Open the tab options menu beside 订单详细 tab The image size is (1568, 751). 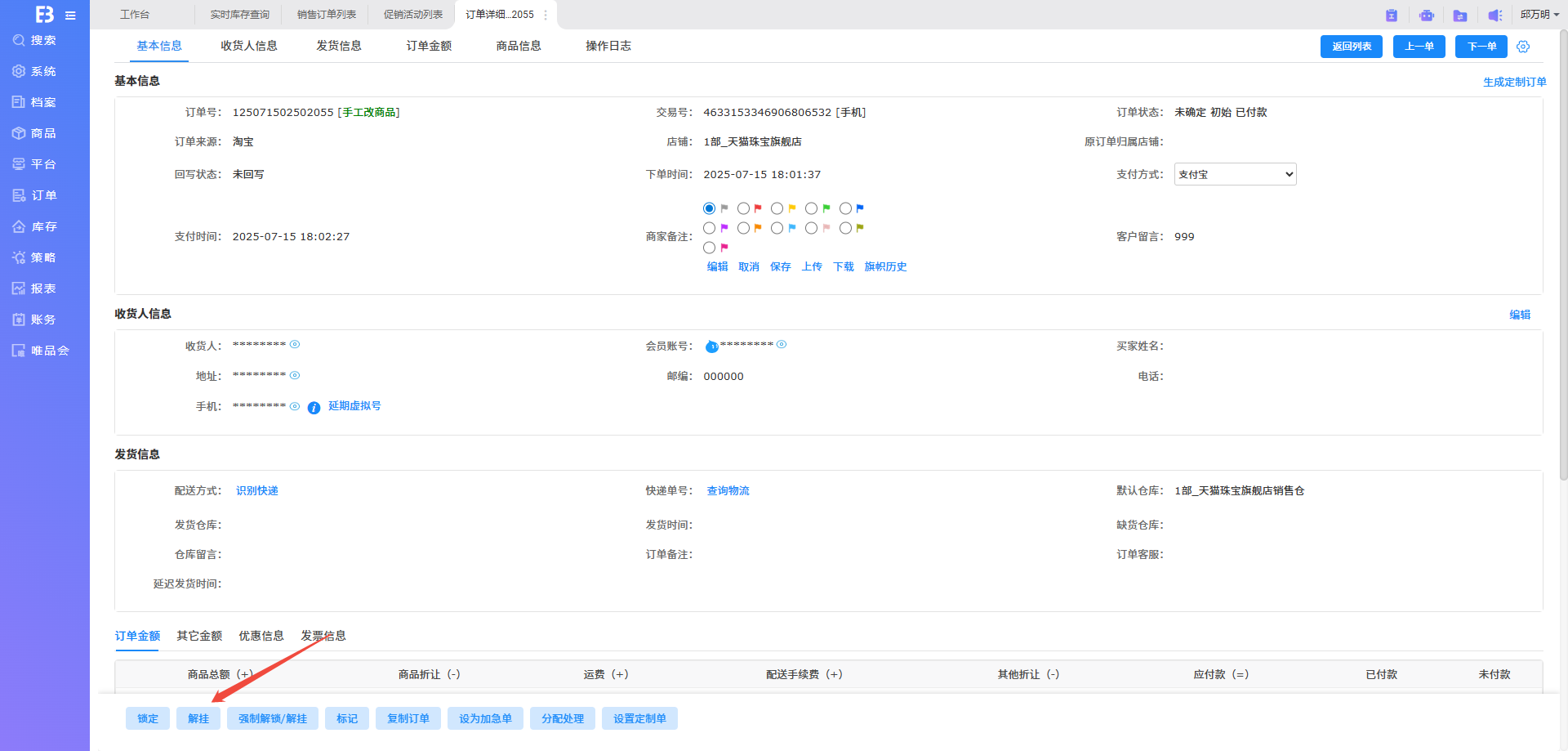[x=546, y=15]
